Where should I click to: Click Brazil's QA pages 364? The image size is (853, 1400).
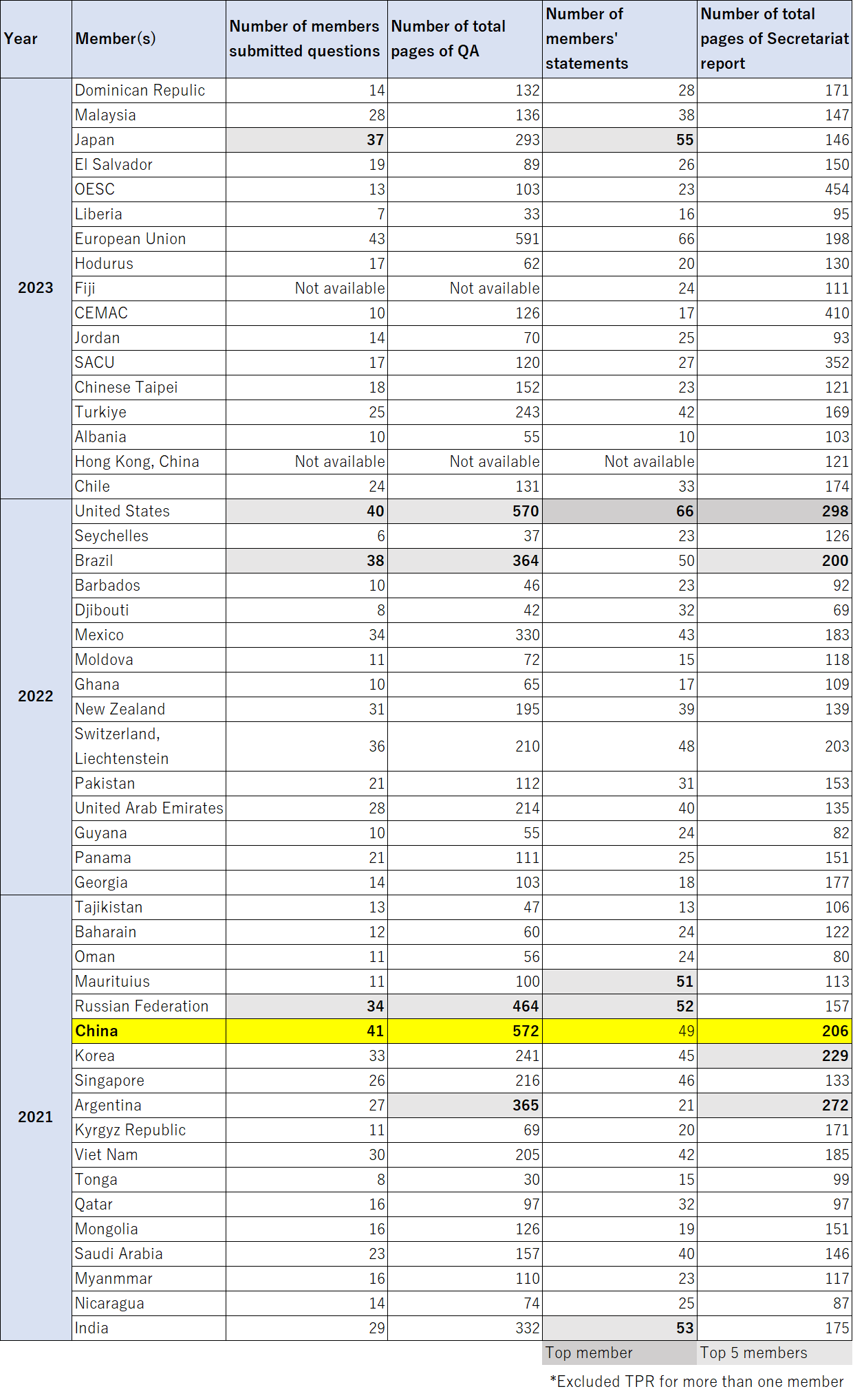[465, 561]
